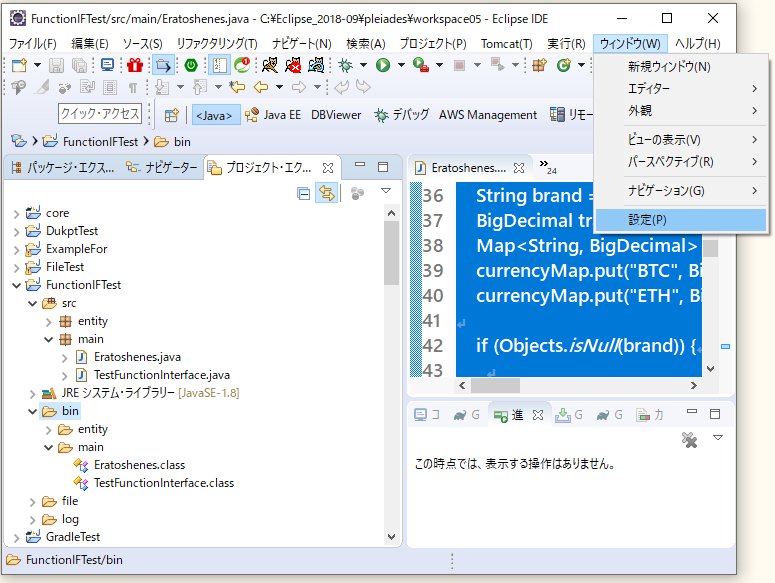775x583 pixels.
Task: Select TestFunctionInterface.java in the tree
Action: coord(162,375)
